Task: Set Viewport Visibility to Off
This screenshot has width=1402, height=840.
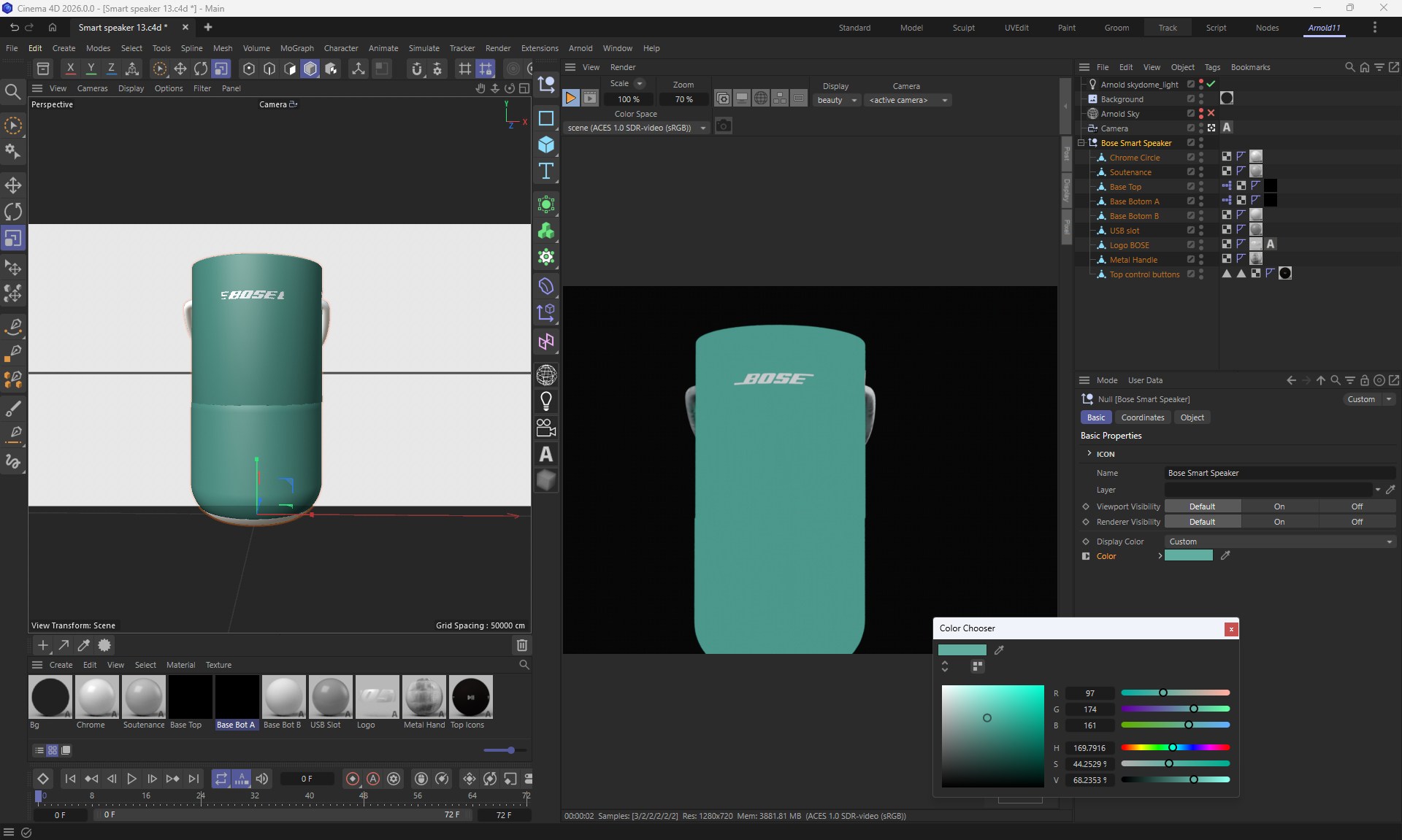Action: click(1356, 506)
